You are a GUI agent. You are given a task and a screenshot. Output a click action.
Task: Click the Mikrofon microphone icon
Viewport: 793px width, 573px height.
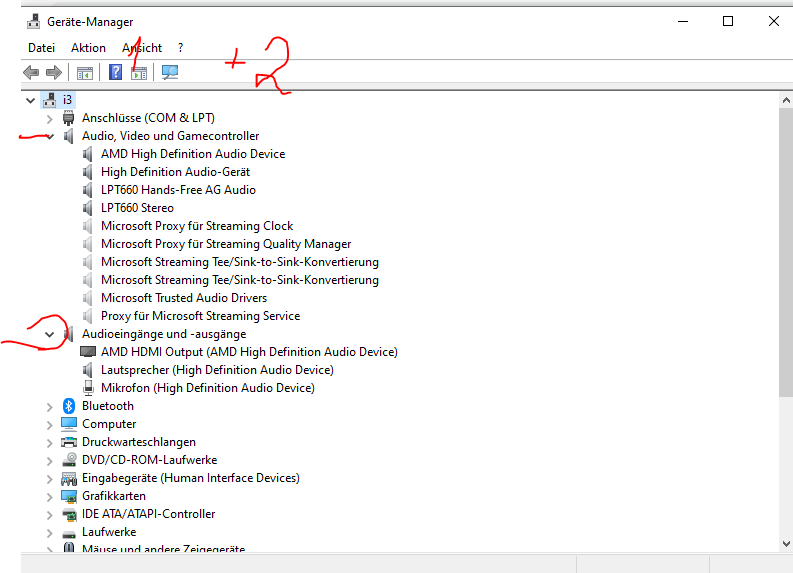(89, 388)
